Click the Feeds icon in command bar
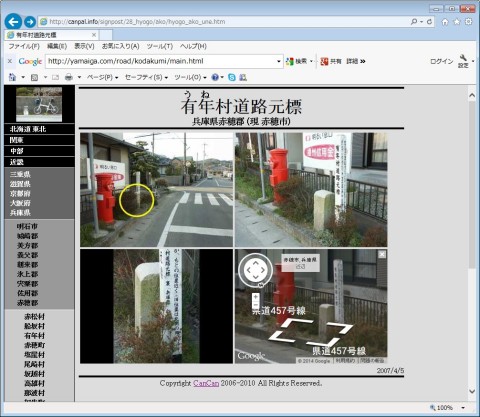The image size is (480, 417). point(34,77)
